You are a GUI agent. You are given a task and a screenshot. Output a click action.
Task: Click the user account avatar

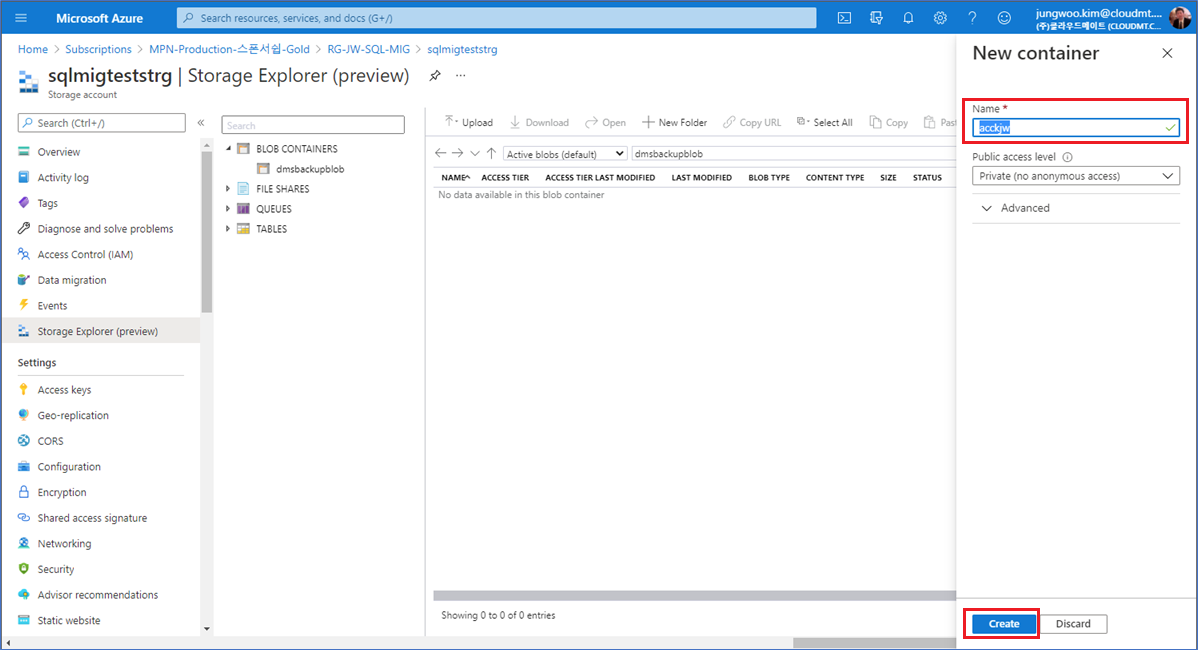click(x=1179, y=18)
